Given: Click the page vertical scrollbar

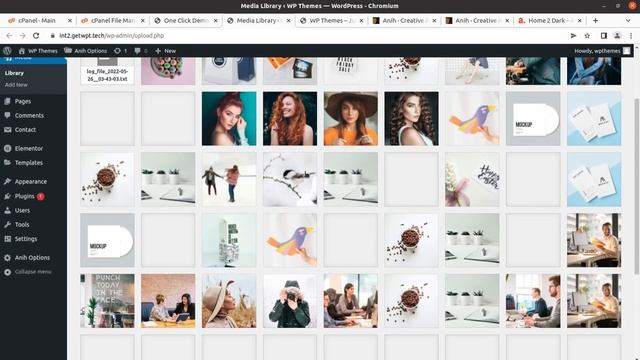Looking at the screenshot, I should pyautogui.click(x=636, y=186).
